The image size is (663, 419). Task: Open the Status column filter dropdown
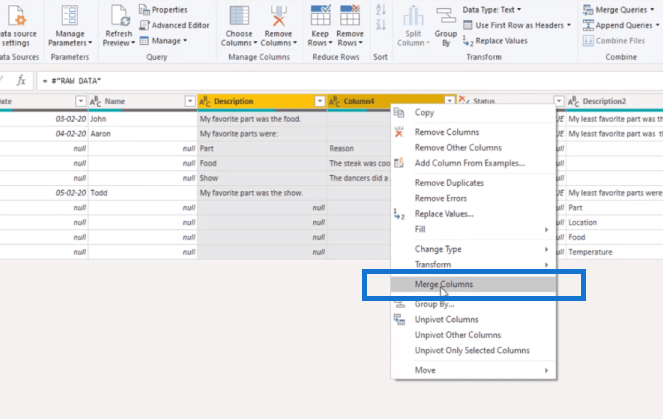559,101
